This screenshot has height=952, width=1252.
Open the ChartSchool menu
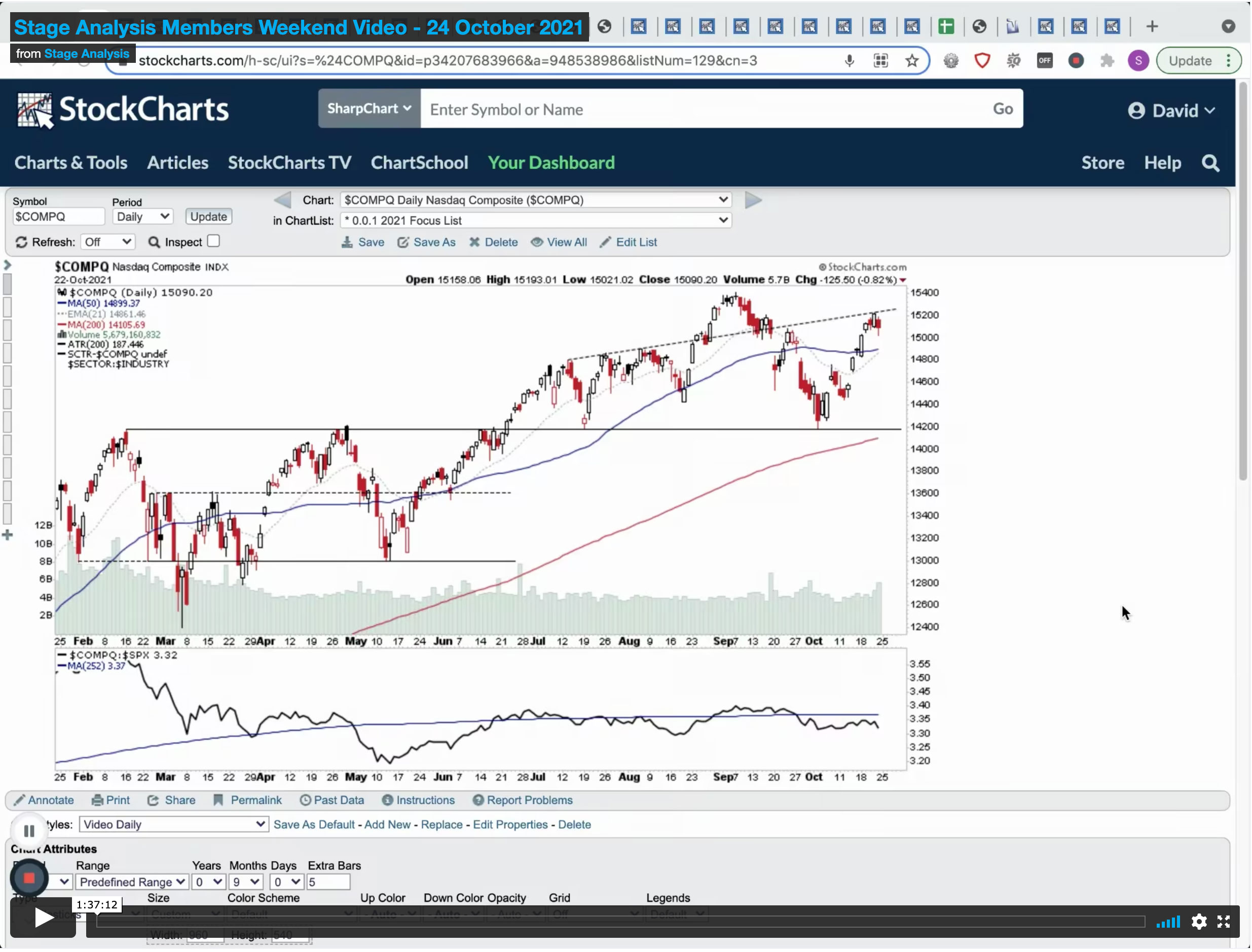click(419, 163)
